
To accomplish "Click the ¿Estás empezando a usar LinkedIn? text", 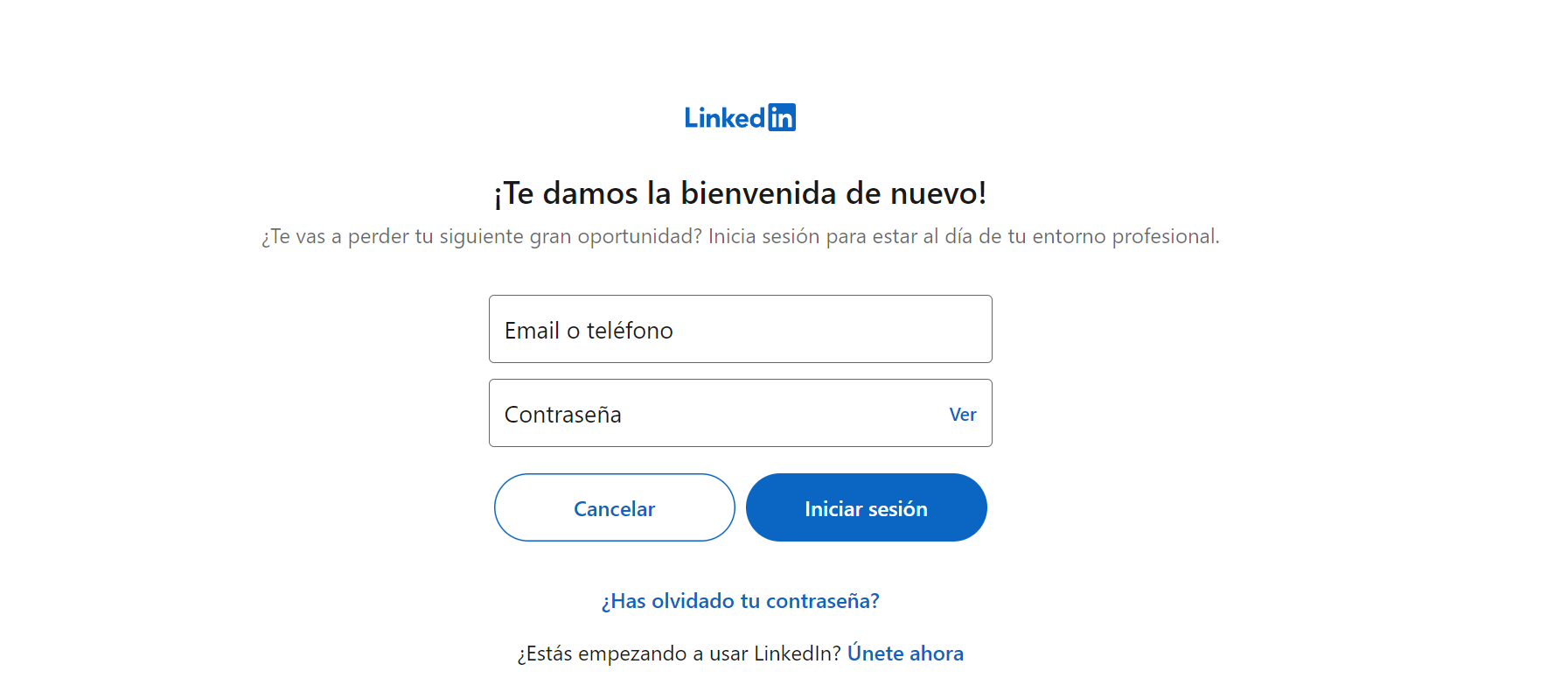I will pyautogui.click(x=679, y=654).
